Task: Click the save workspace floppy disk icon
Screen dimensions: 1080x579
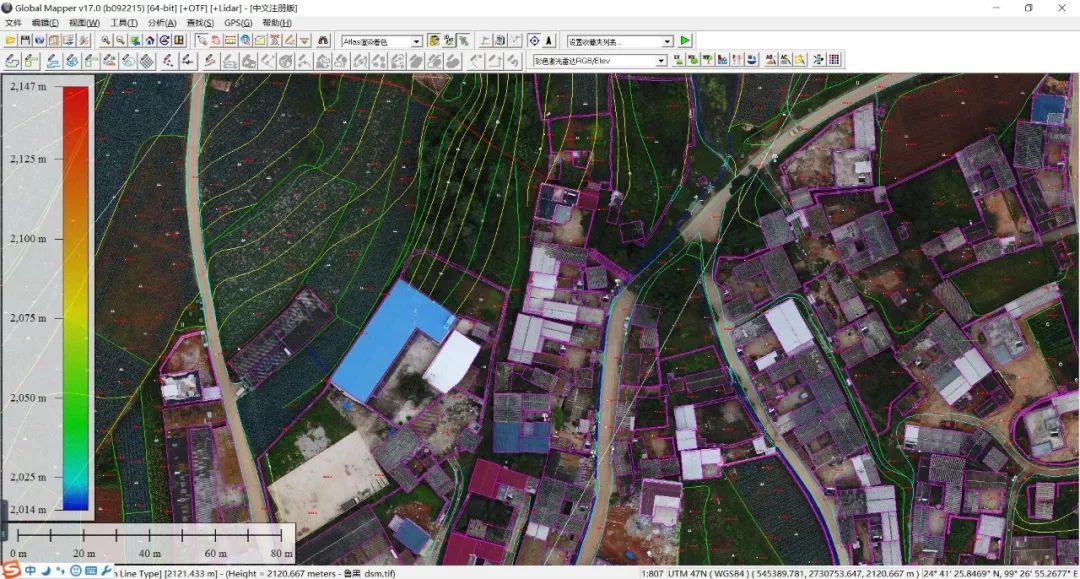Action: coord(25,41)
